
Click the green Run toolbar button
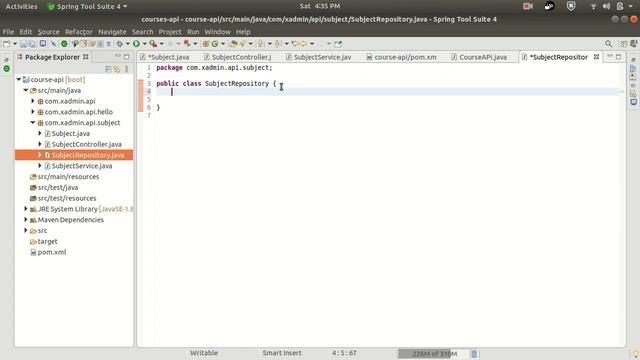coord(136,44)
